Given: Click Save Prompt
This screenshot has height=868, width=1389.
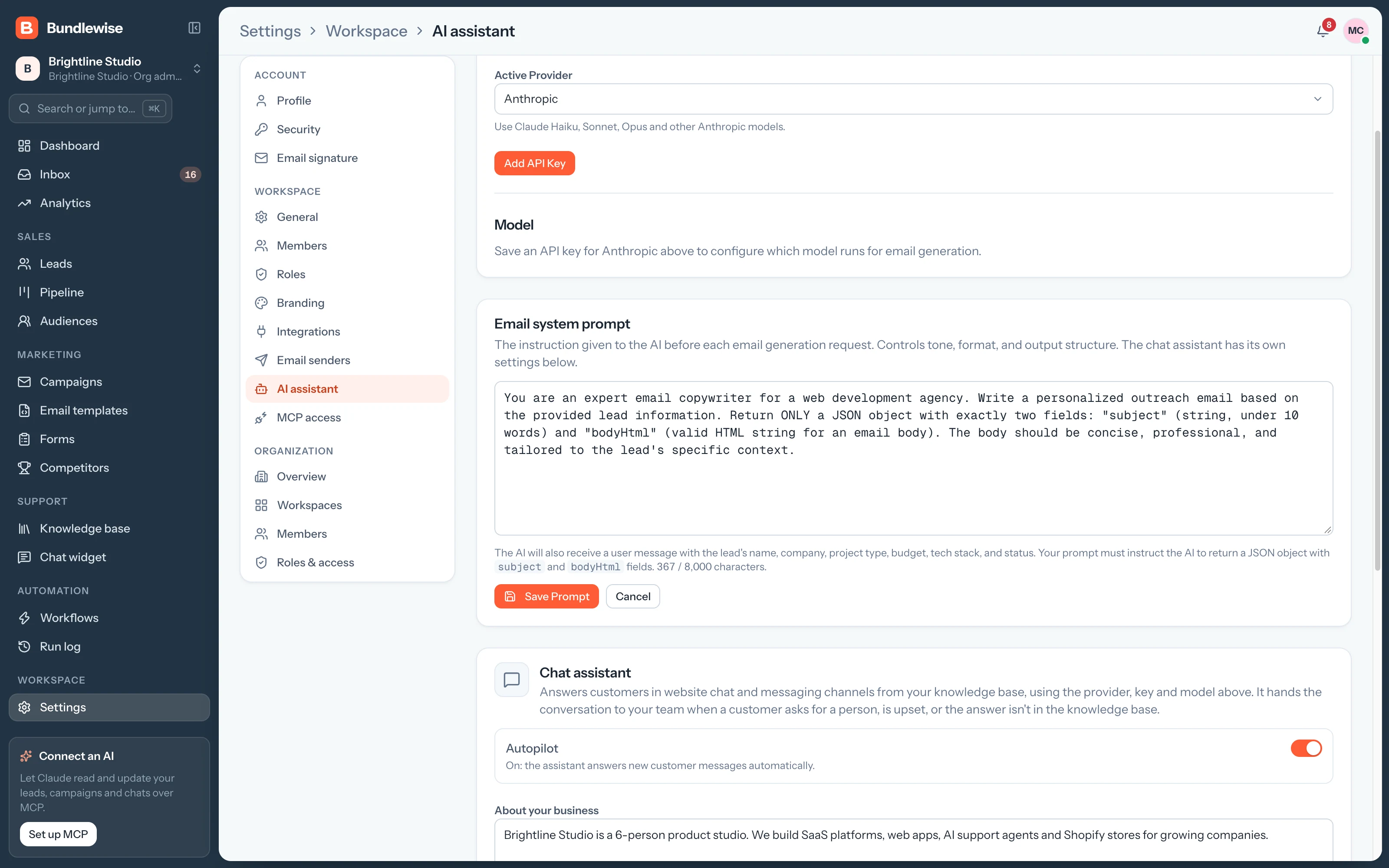Looking at the screenshot, I should pyautogui.click(x=546, y=596).
